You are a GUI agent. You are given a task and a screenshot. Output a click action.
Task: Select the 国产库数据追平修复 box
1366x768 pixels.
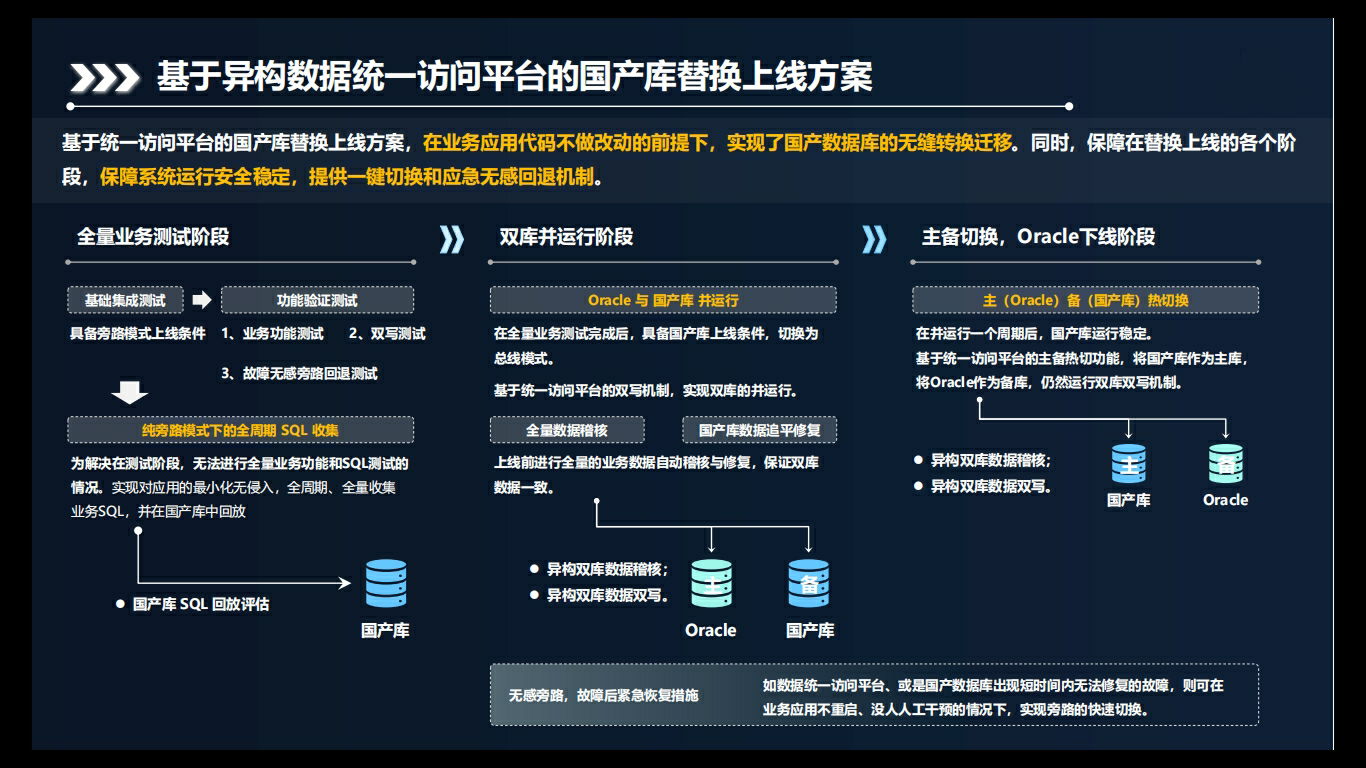pyautogui.click(x=759, y=430)
